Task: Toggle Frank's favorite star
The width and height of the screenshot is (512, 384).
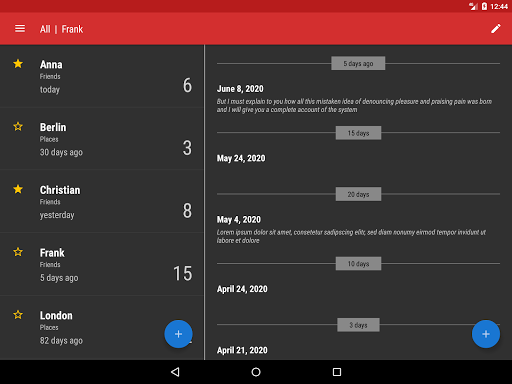Action: point(18,252)
